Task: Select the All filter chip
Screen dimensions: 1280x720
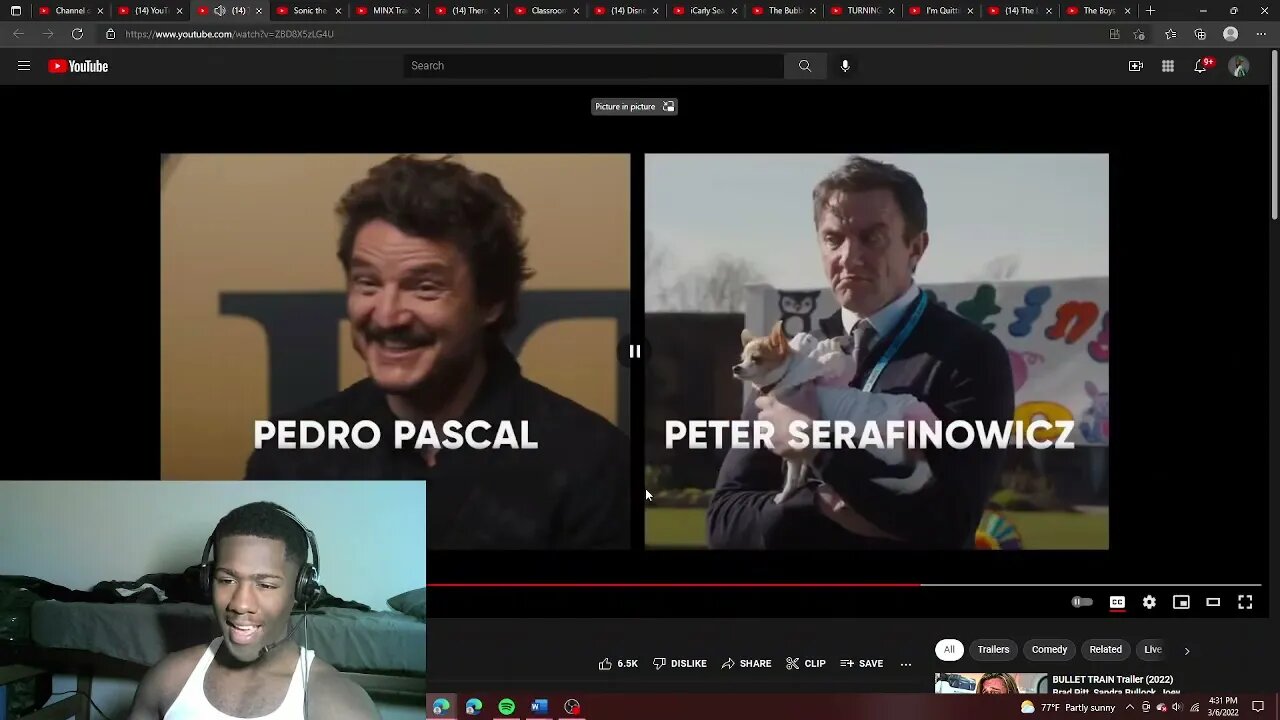Action: click(x=949, y=649)
